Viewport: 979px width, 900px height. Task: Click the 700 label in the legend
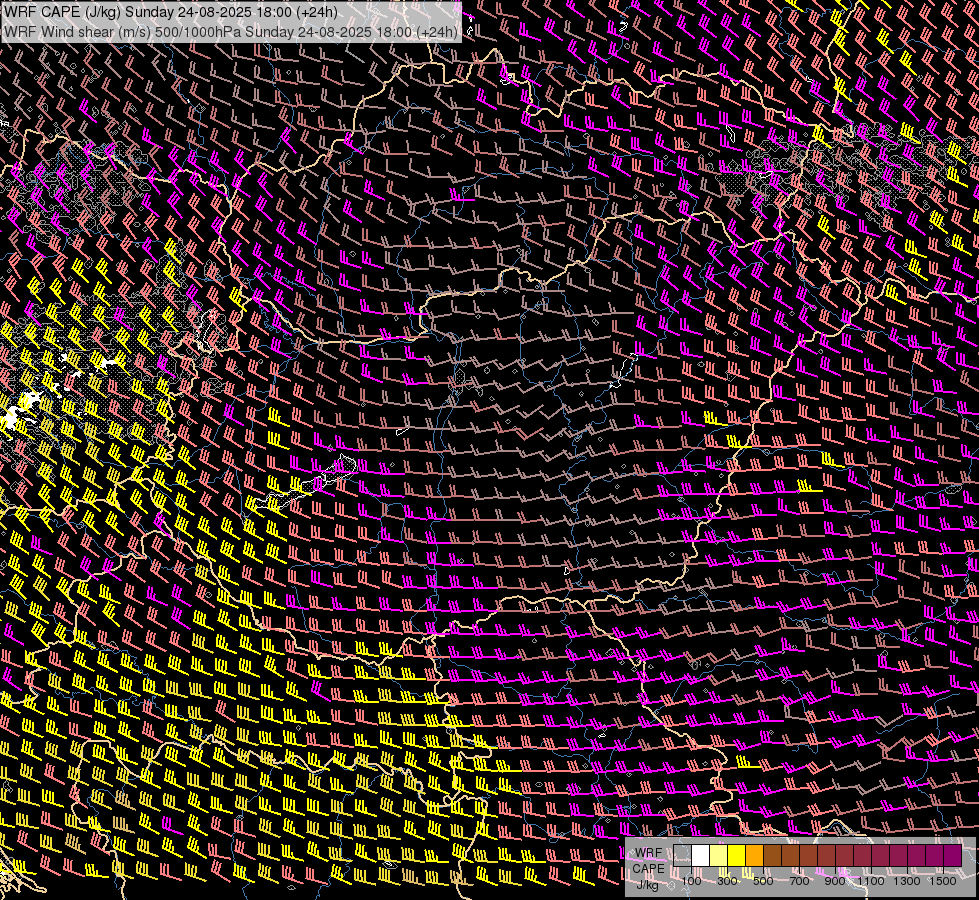[799, 881]
